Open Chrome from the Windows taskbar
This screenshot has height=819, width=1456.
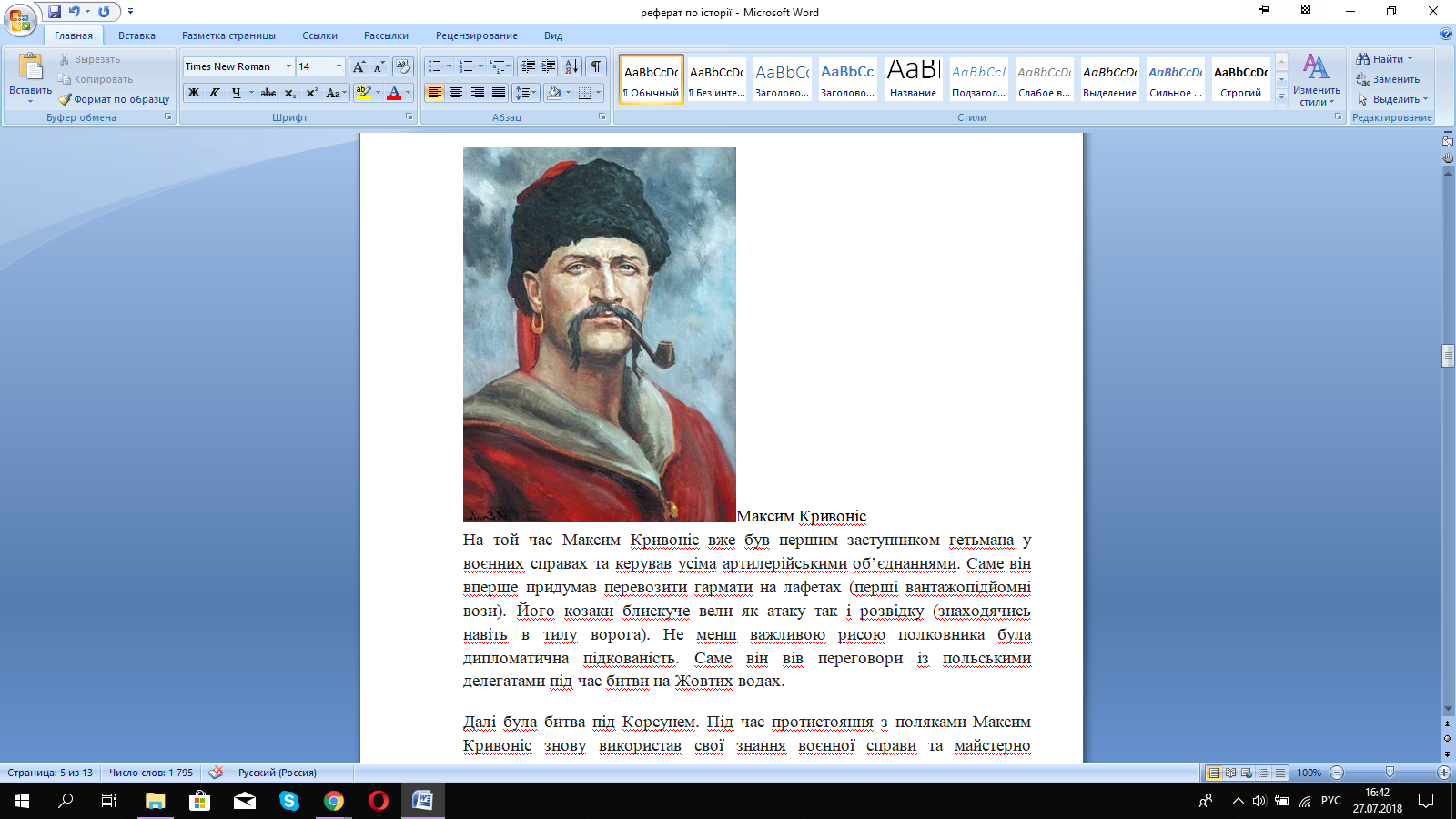pyautogui.click(x=334, y=801)
